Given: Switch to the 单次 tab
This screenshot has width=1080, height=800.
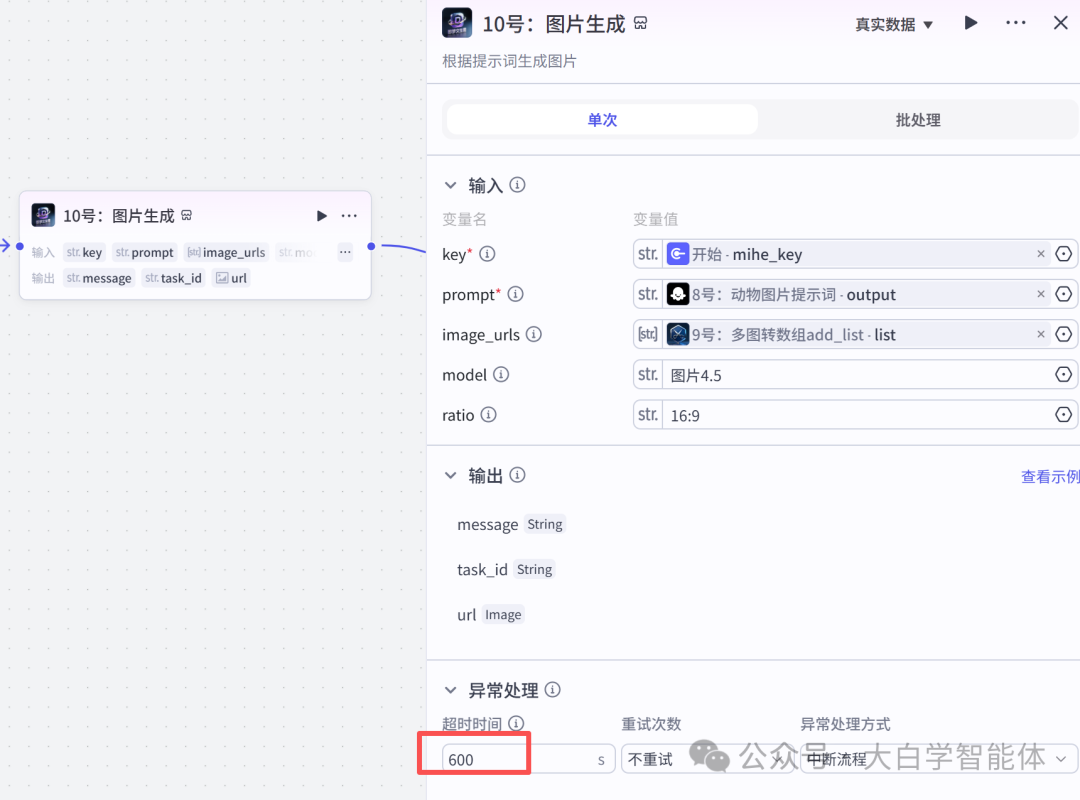Looking at the screenshot, I should (x=602, y=120).
